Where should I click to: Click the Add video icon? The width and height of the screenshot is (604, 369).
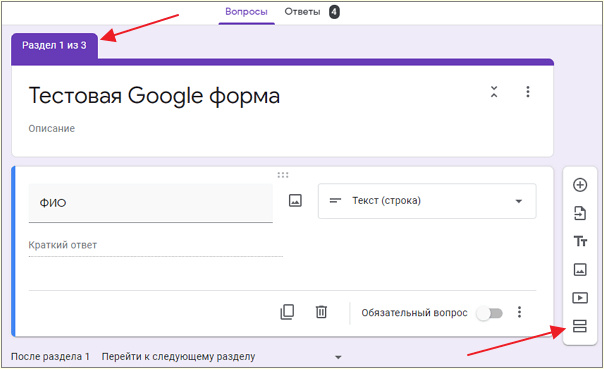pyautogui.click(x=580, y=298)
